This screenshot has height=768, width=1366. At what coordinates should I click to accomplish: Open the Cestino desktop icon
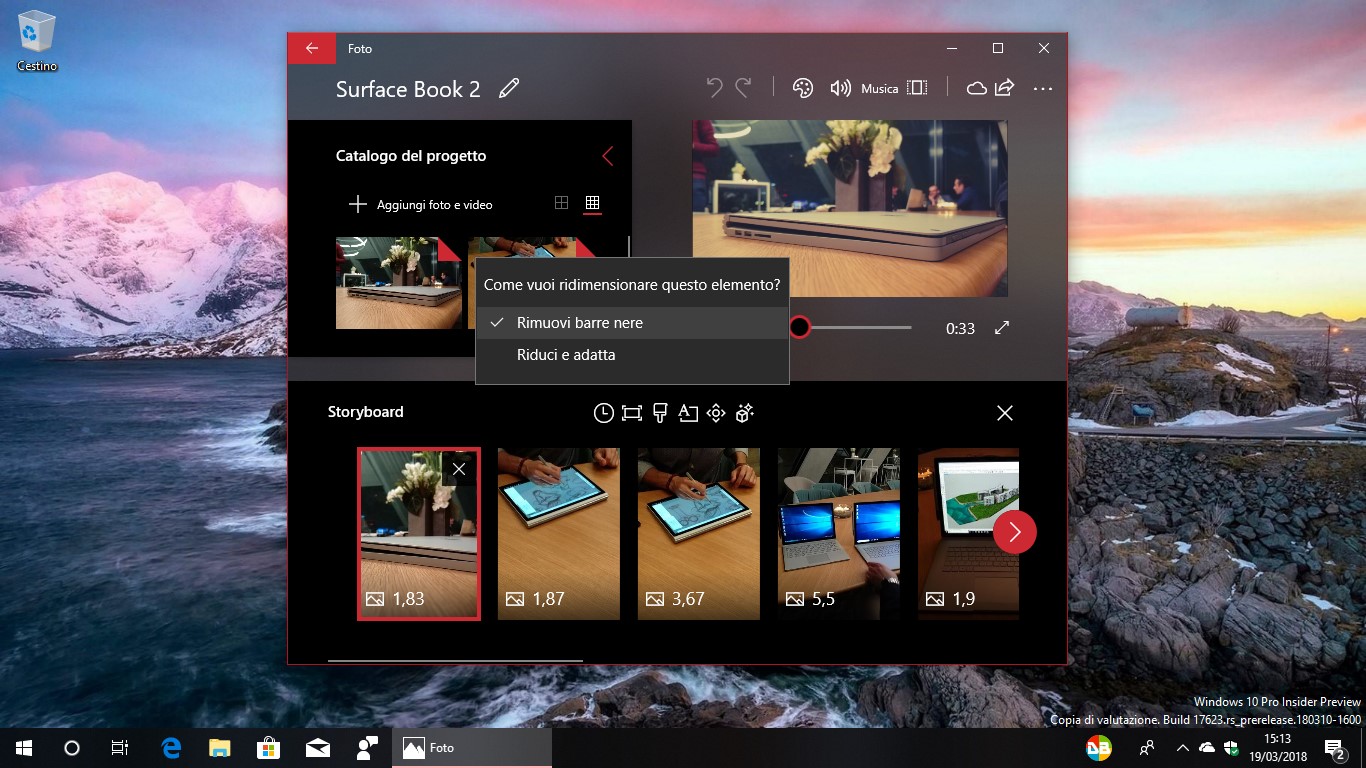pyautogui.click(x=37, y=40)
